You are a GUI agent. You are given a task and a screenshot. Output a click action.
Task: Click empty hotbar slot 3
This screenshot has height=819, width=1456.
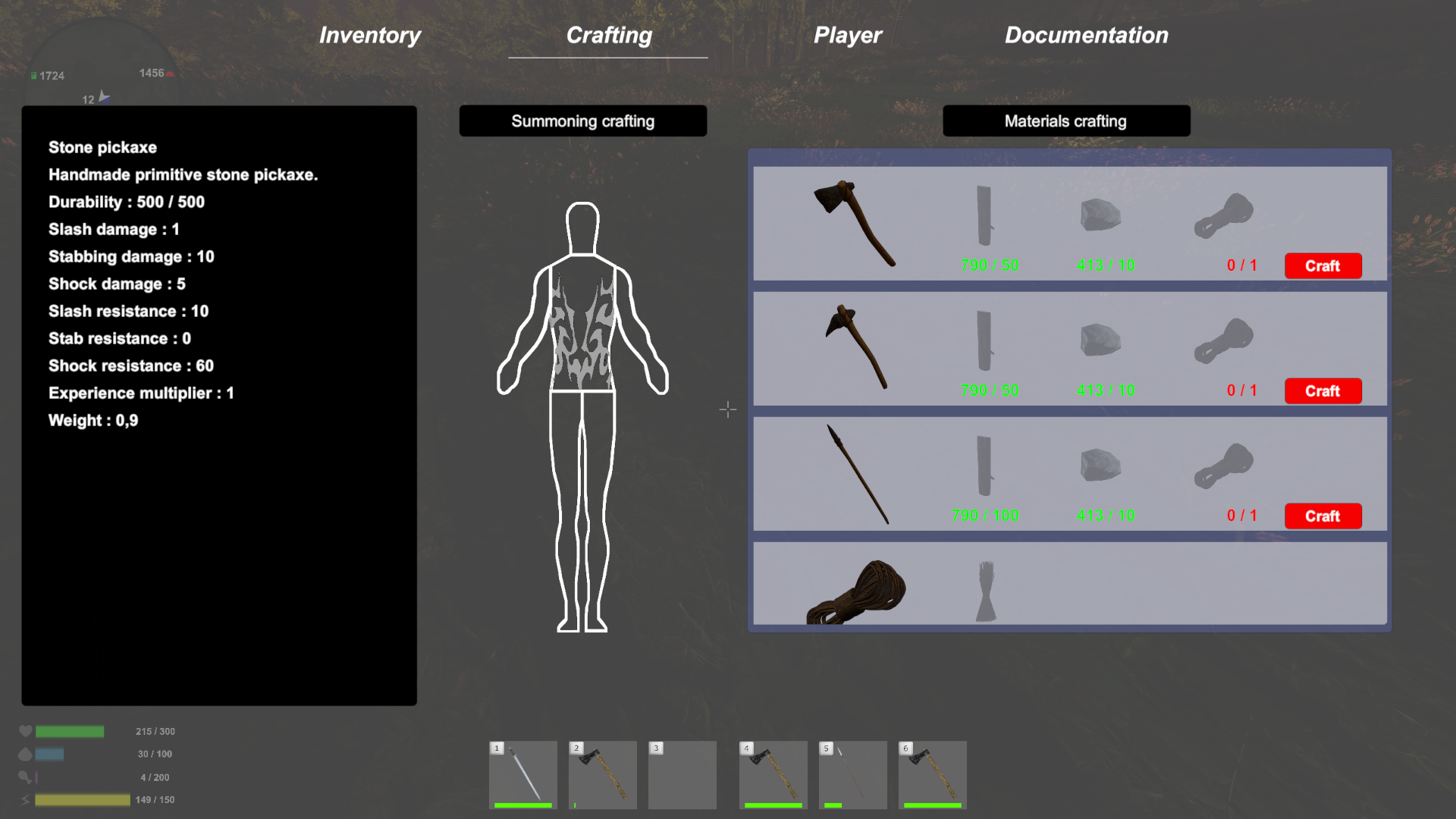click(x=682, y=774)
